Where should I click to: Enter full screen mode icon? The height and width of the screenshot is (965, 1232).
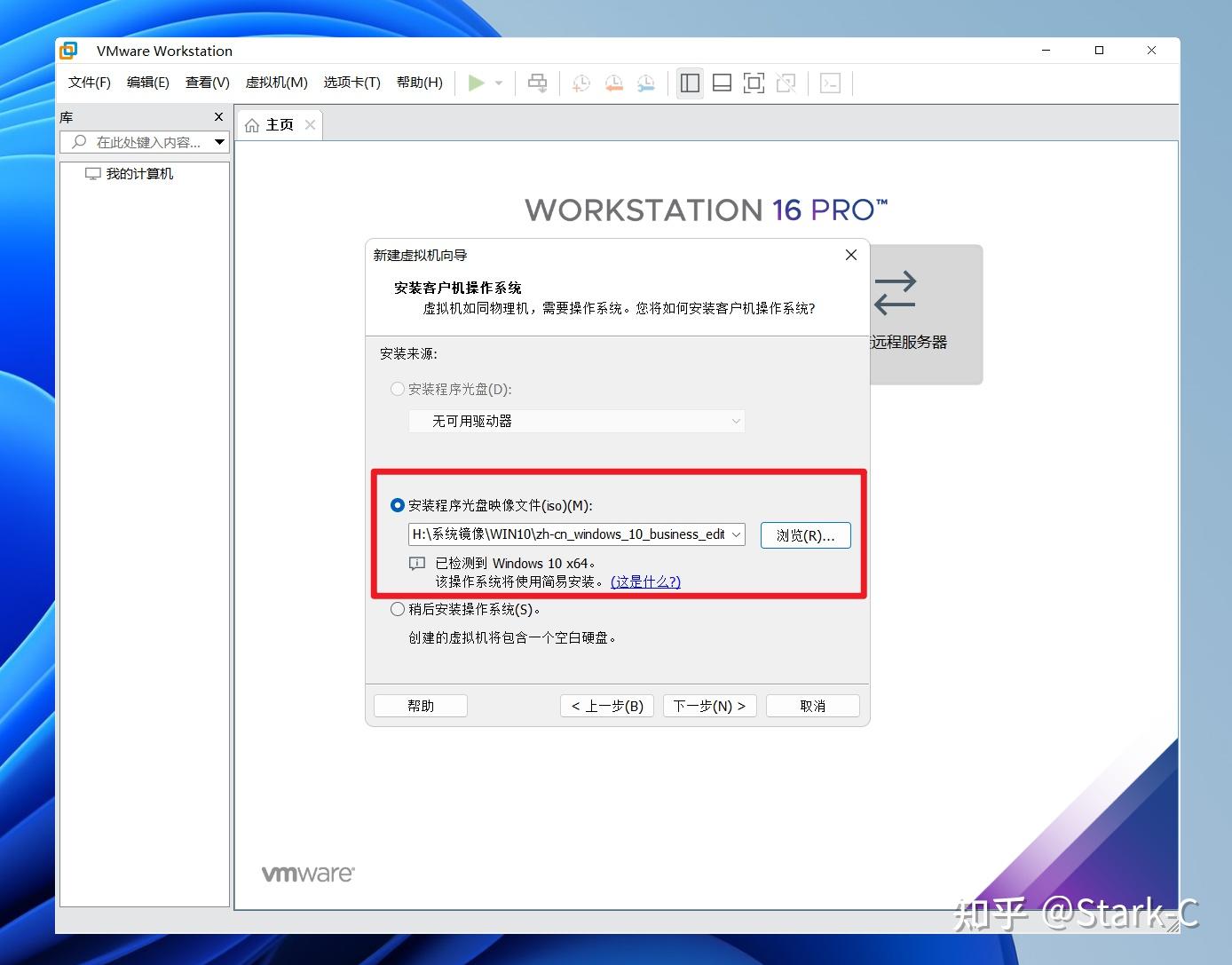pyautogui.click(x=754, y=83)
